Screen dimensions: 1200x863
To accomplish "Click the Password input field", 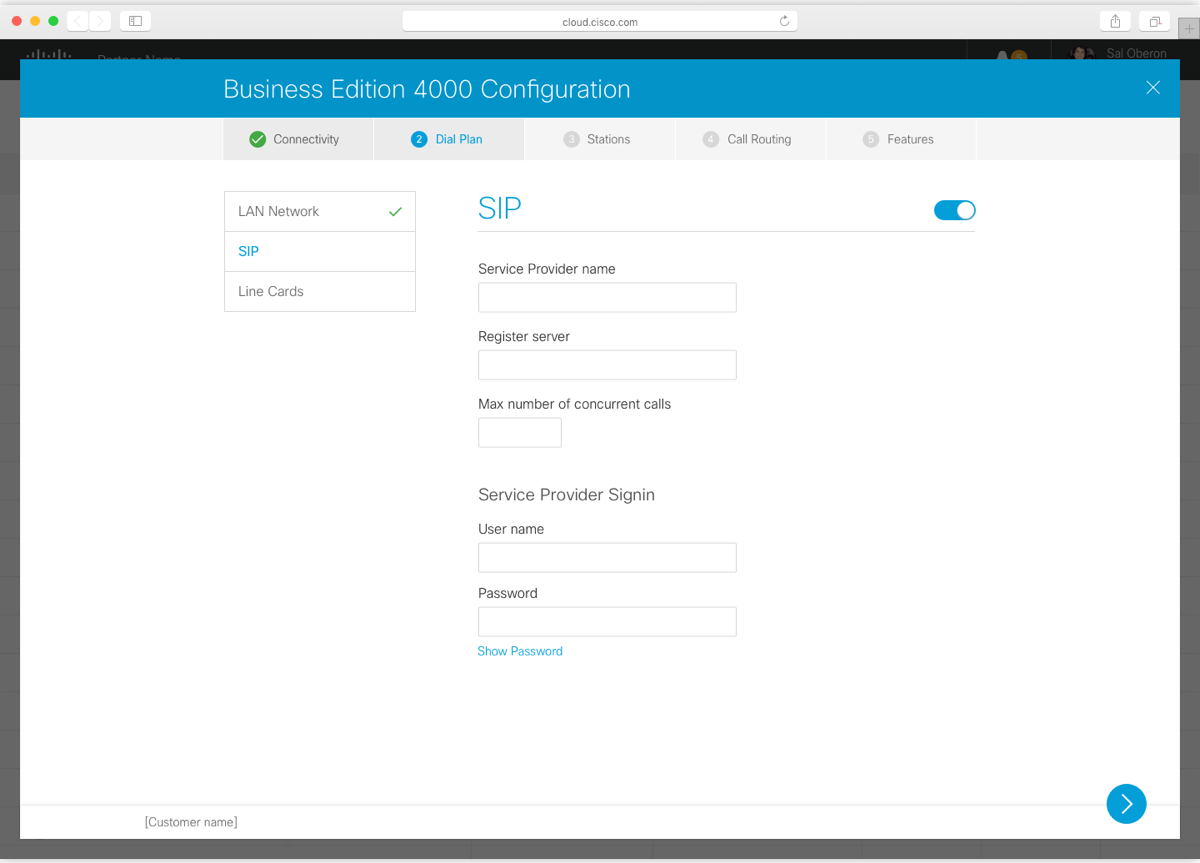I will pyautogui.click(x=607, y=621).
